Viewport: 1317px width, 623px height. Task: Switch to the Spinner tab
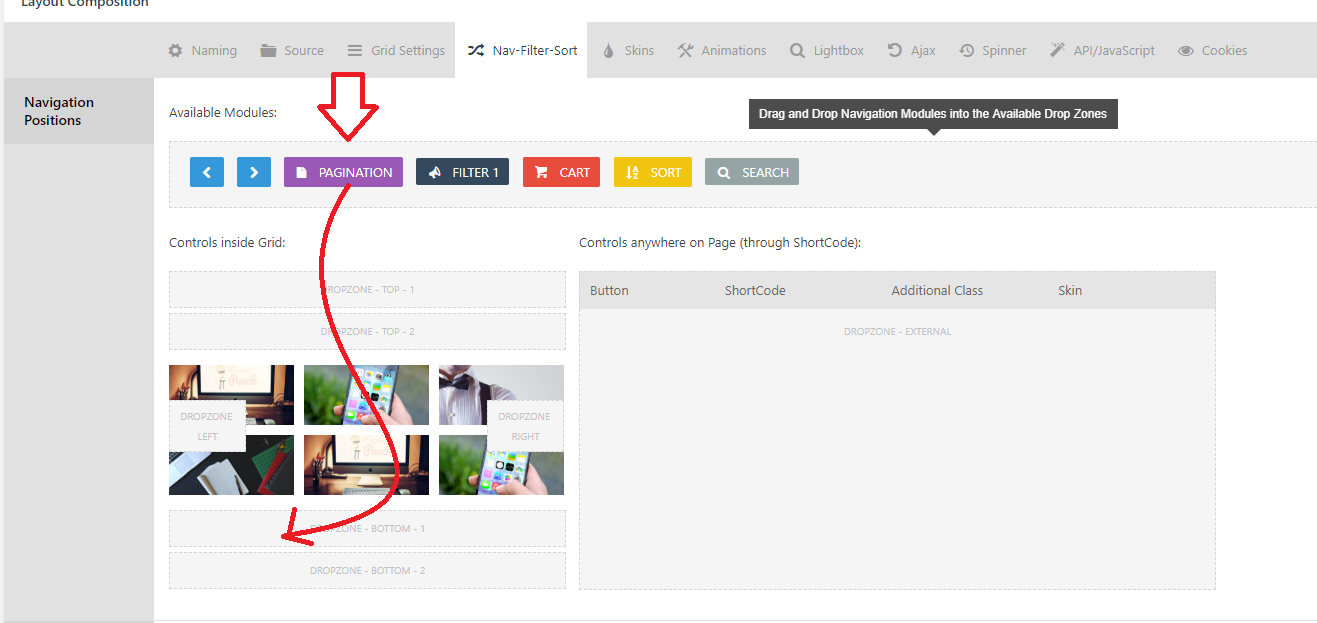coord(992,50)
